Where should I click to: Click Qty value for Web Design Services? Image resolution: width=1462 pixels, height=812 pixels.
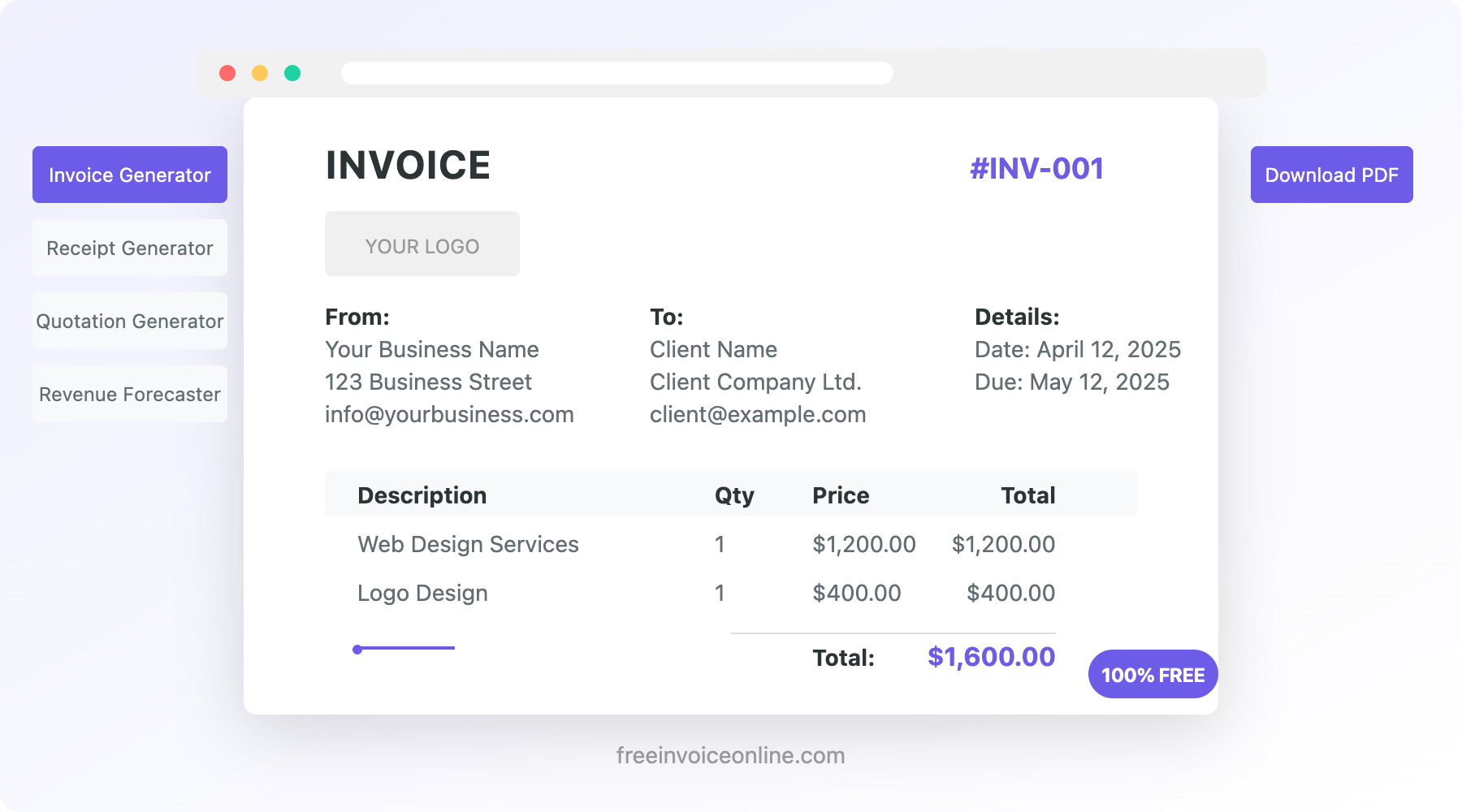720,544
